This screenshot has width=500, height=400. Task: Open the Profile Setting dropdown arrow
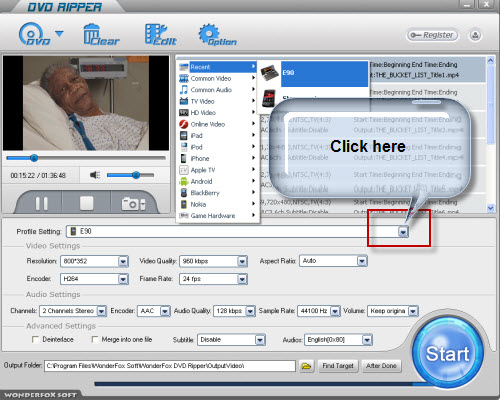403,231
